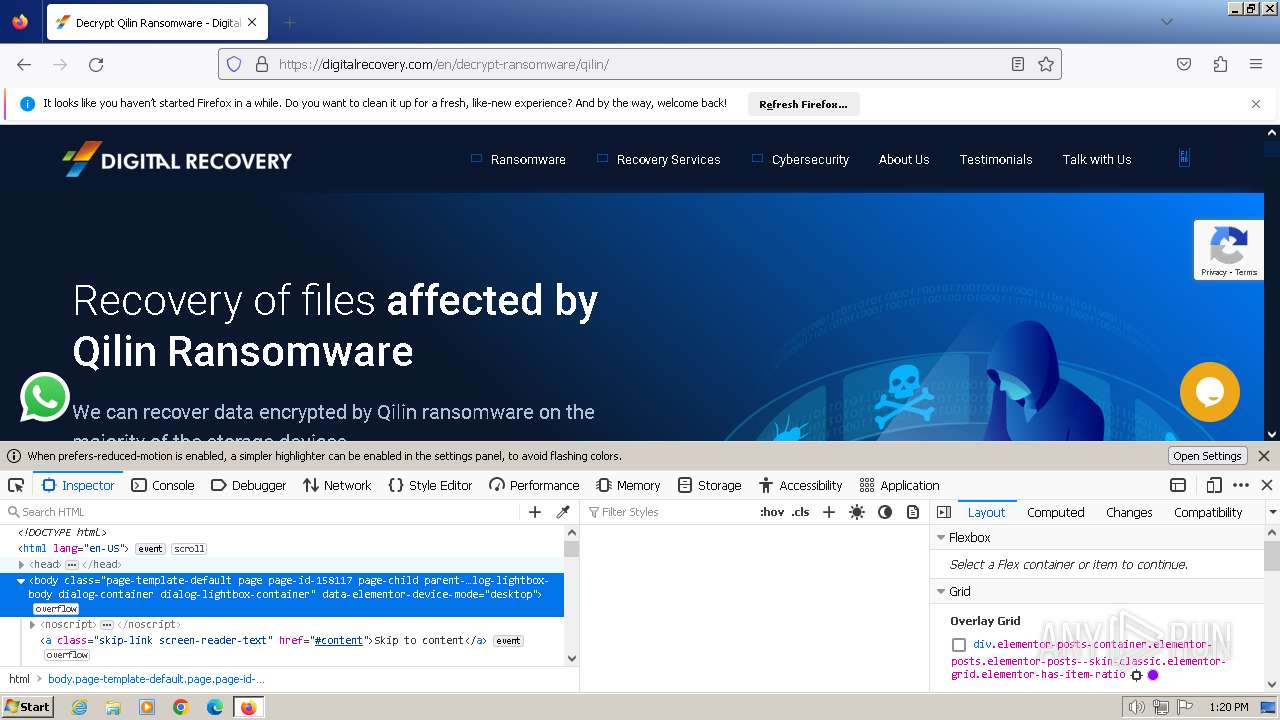Switch sidebar to Computed tab

tap(1055, 512)
